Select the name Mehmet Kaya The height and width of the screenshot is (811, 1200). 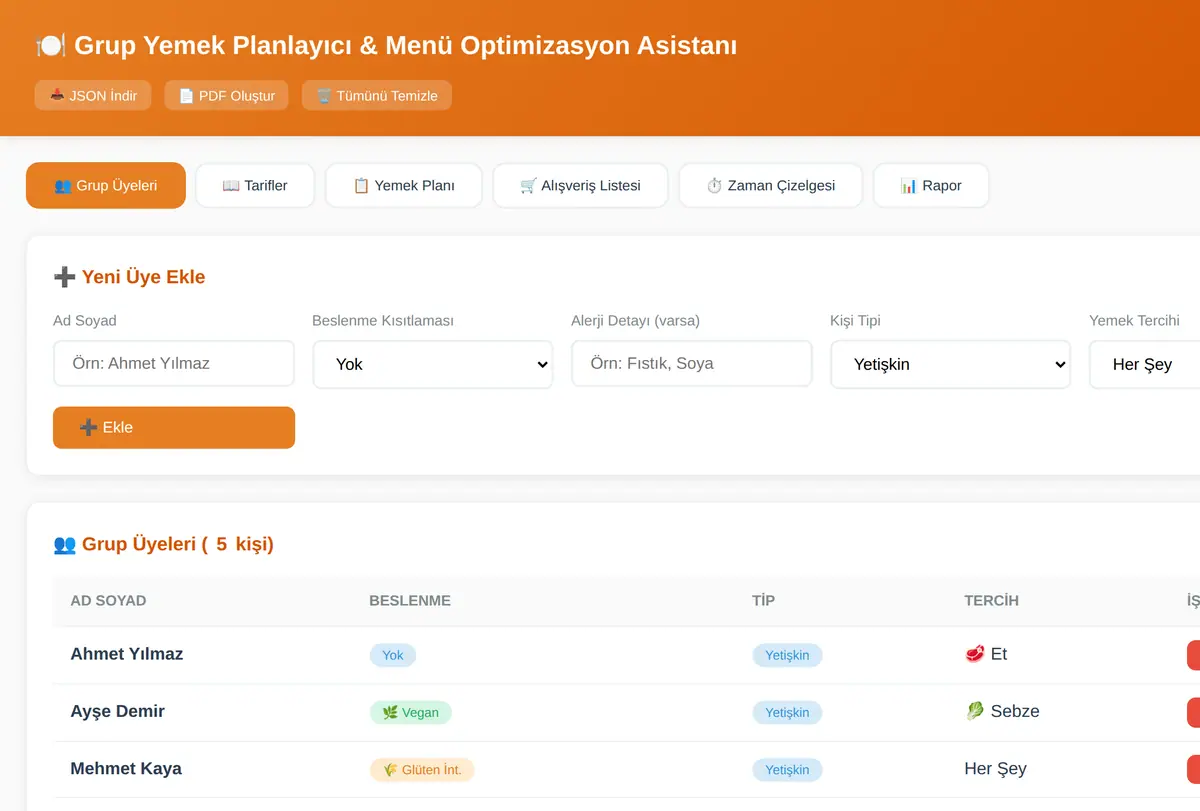pos(126,769)
